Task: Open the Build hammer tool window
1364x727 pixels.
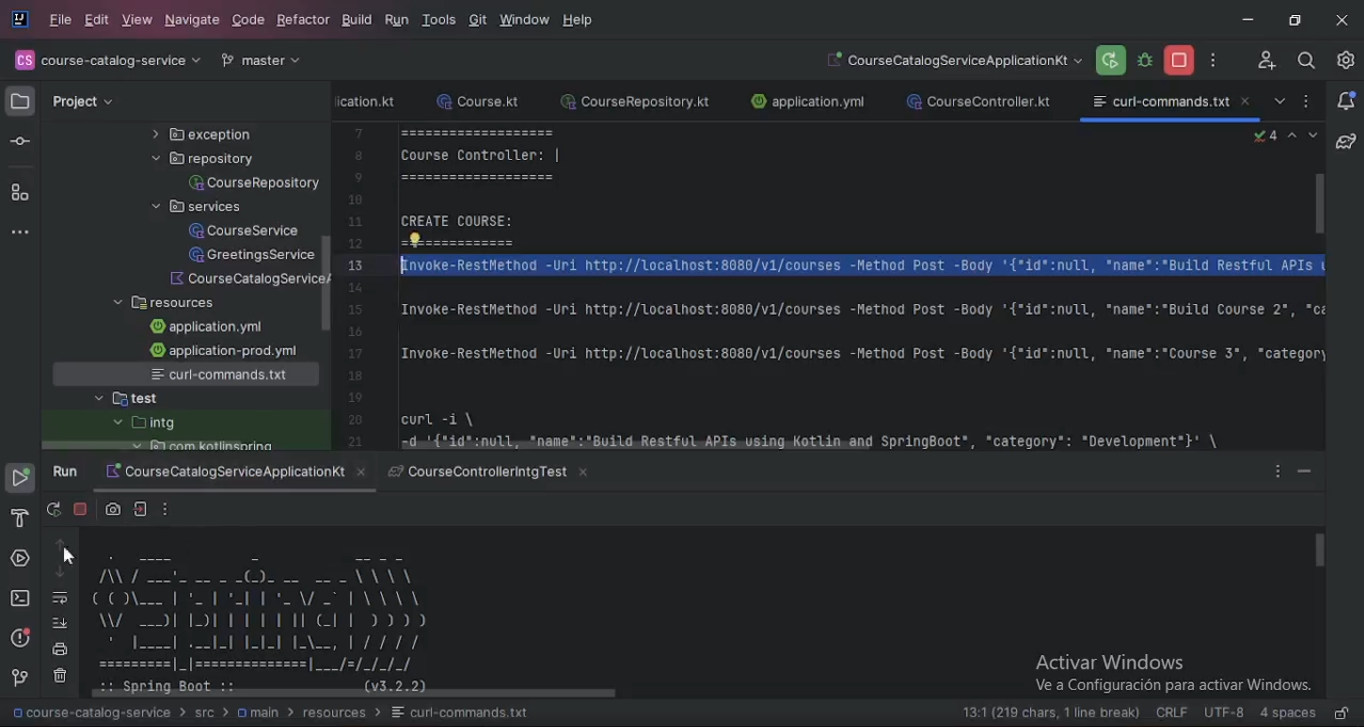Action: tap(19, 518)
